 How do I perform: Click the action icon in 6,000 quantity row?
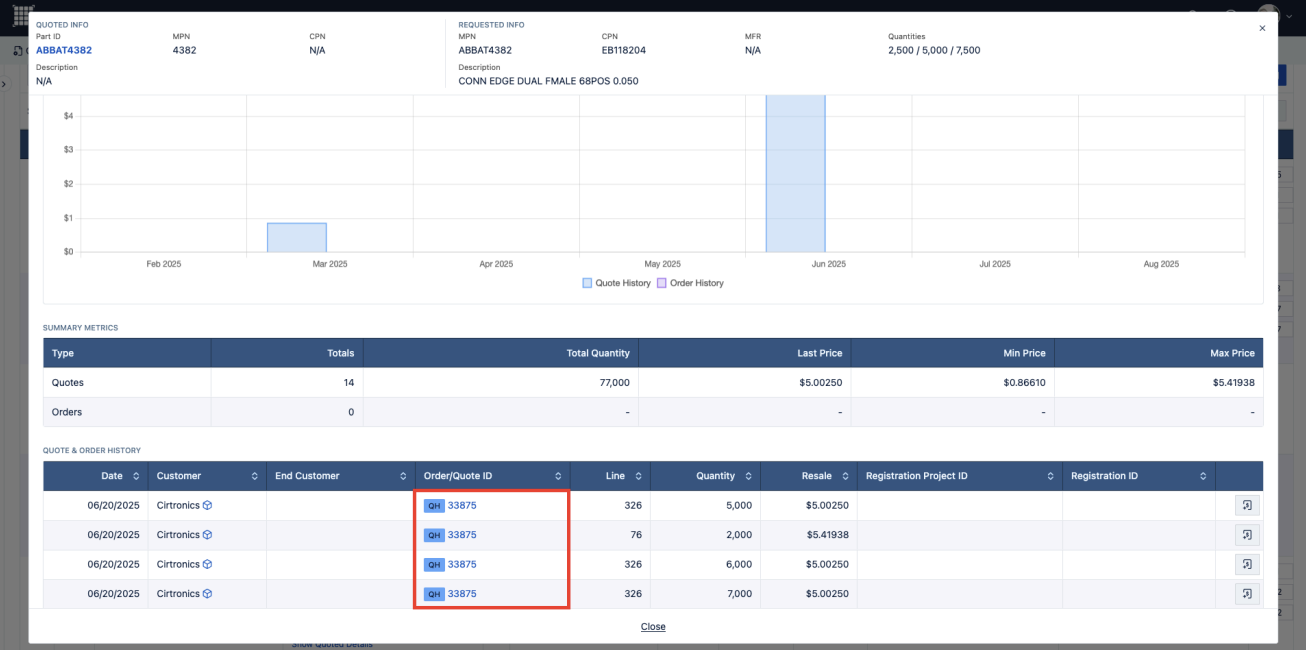click(x=1247, y=565)
